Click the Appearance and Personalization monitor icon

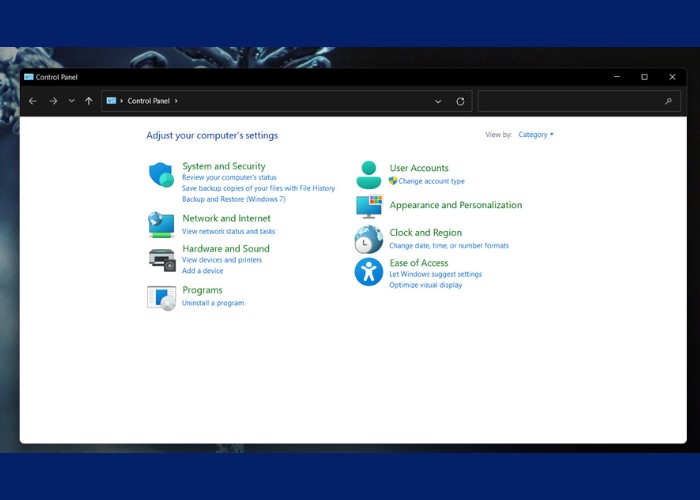click(x=369, y=206)
